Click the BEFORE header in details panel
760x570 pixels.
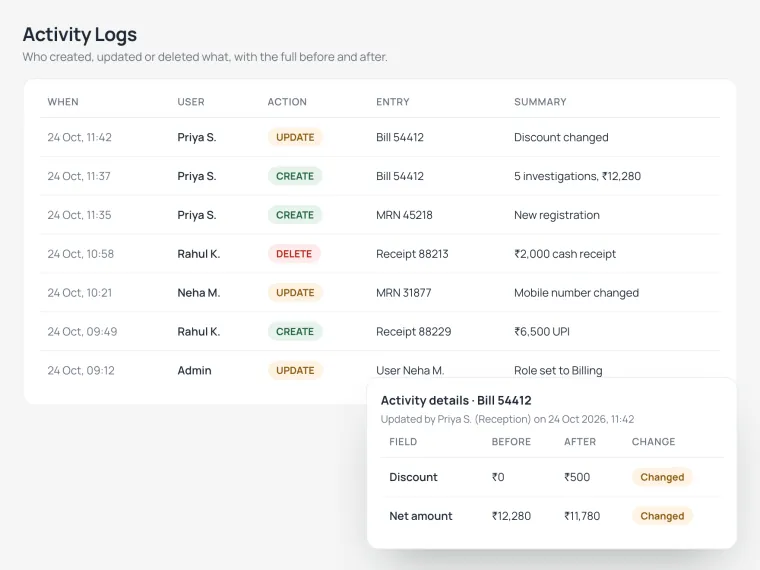511,442
